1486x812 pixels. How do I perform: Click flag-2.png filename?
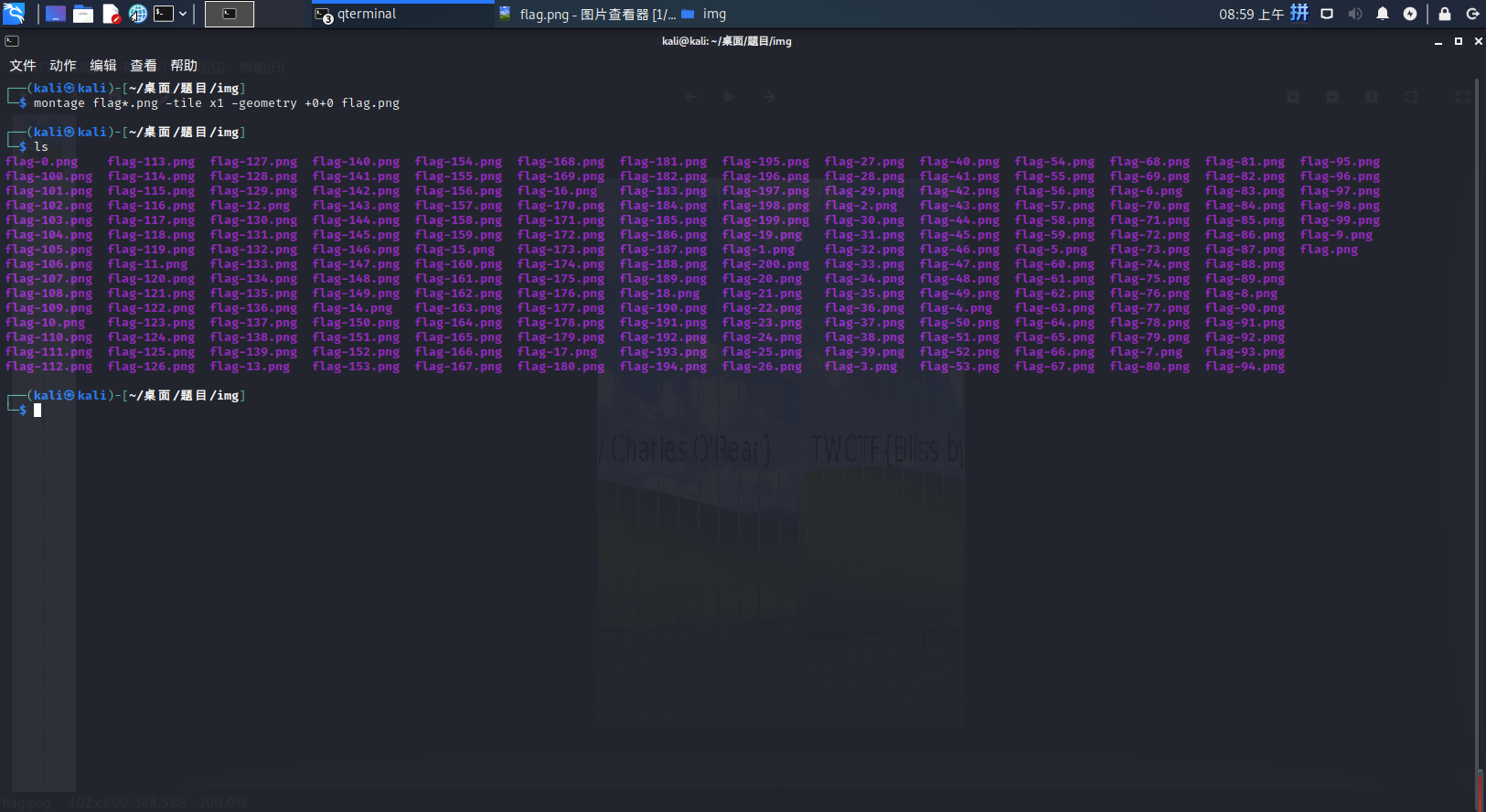coord(861,206)
